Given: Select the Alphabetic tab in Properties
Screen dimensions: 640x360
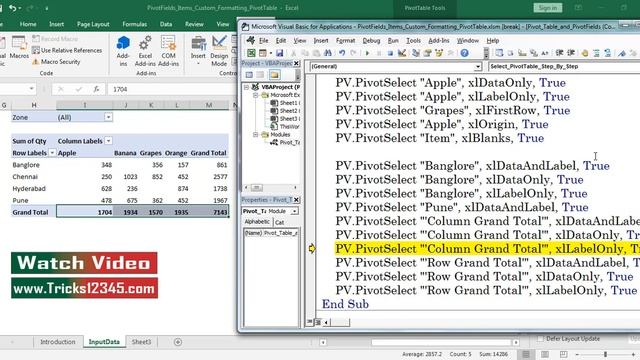Looking at the screenshot, I should (257, 222).
